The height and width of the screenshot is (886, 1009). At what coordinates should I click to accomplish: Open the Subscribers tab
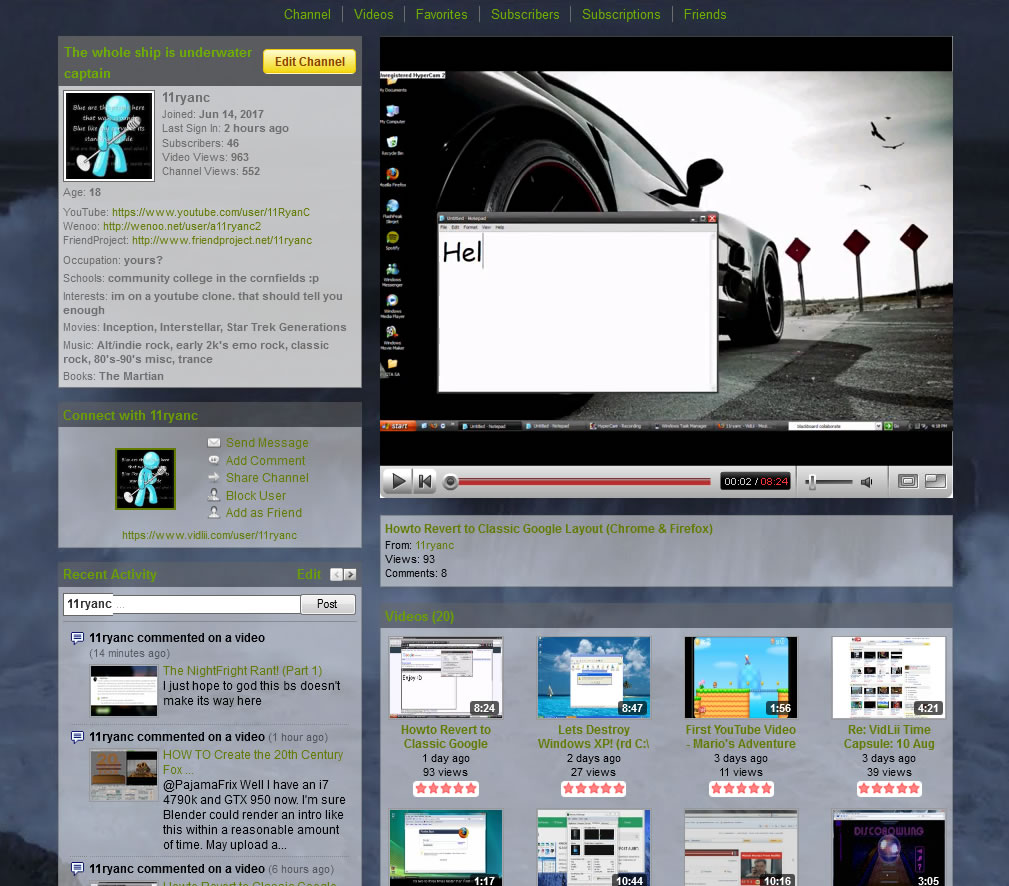pos(526,14)
